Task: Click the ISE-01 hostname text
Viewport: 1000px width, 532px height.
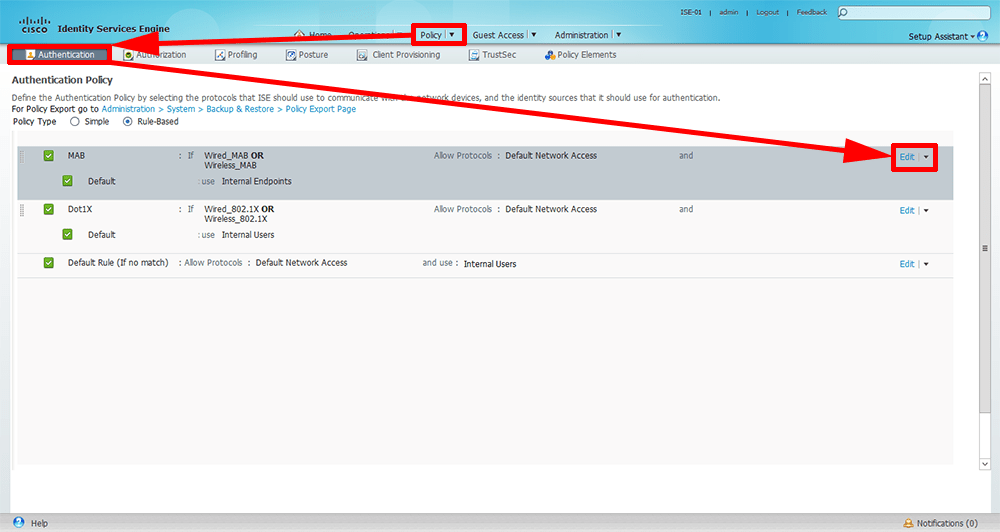Action: [x=691, y=12]
